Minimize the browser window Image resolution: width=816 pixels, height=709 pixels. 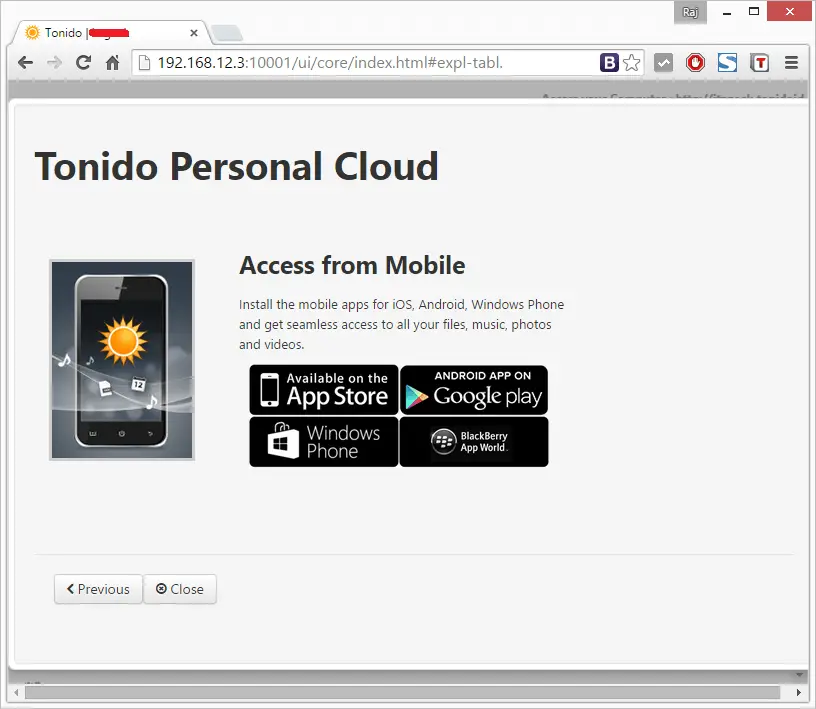tap(726, 12)
